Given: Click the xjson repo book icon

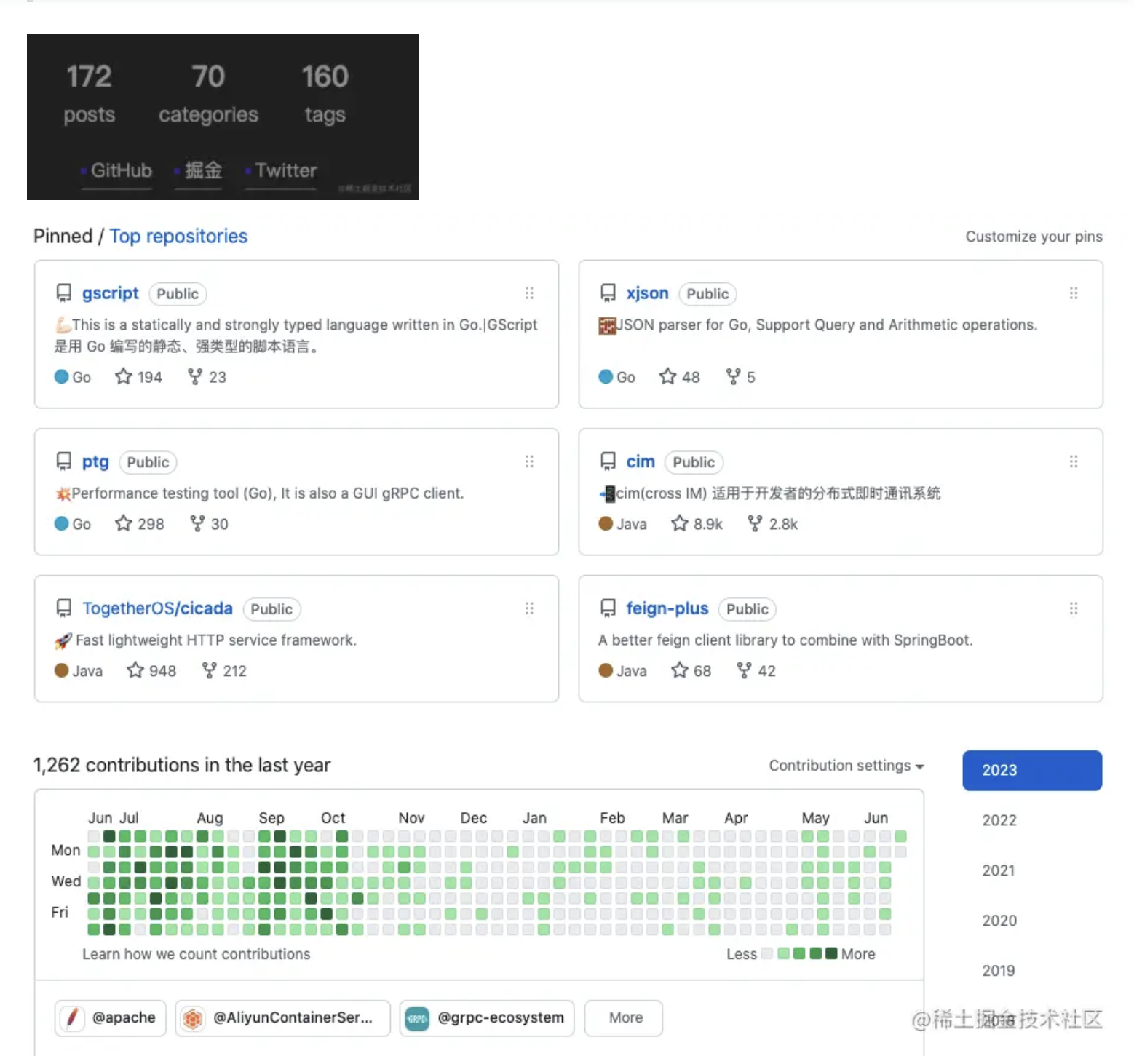Looking at the screenshot, I should [608, 293].
